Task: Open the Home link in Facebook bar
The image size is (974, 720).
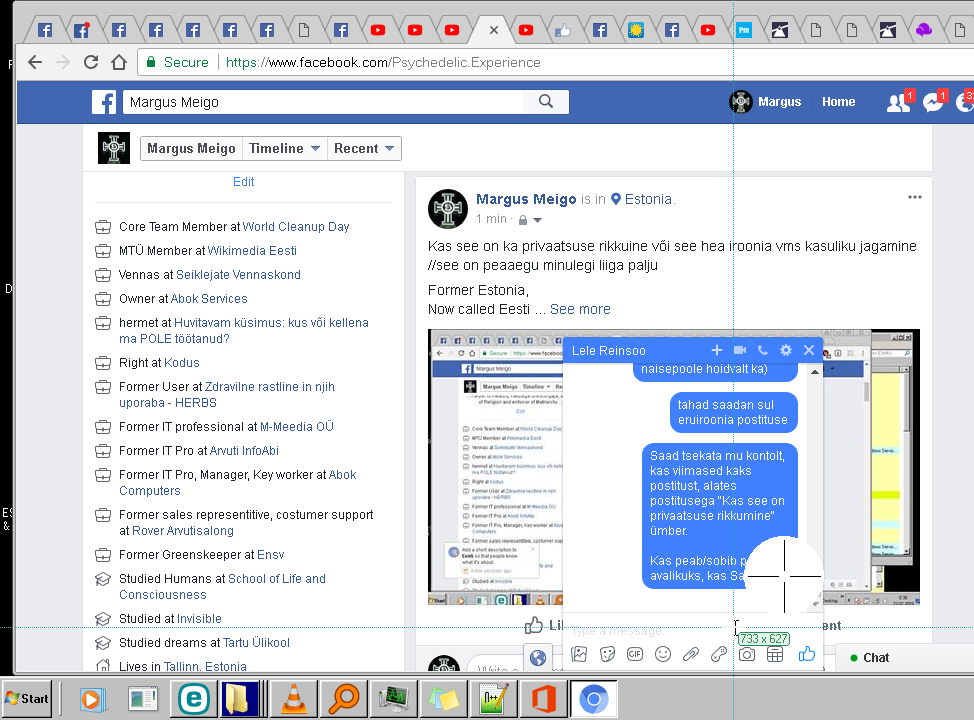Action: click(839, 102)
